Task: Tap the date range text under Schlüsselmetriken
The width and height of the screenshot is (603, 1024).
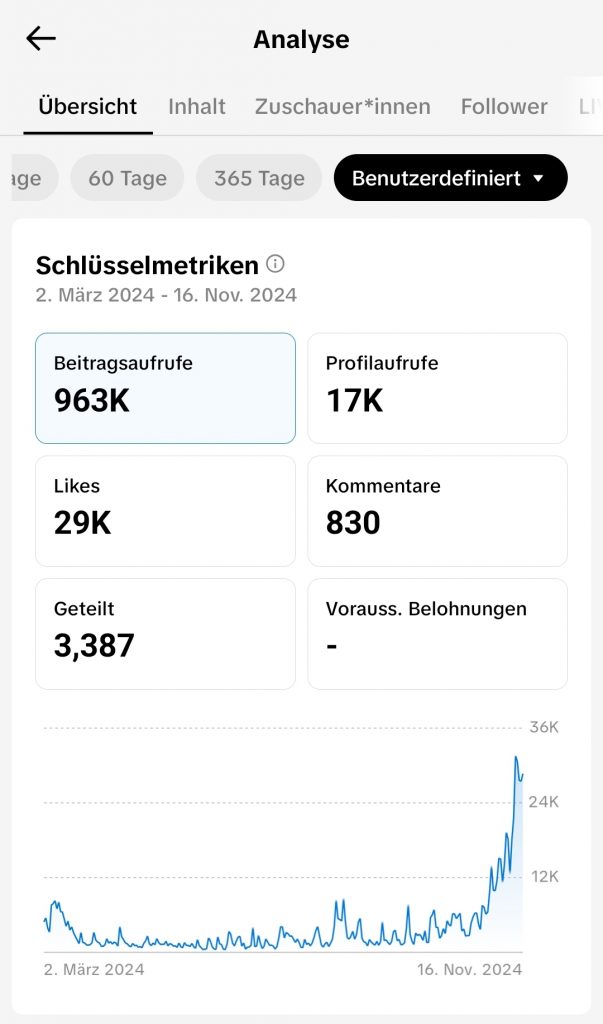Action: point(166,295)
